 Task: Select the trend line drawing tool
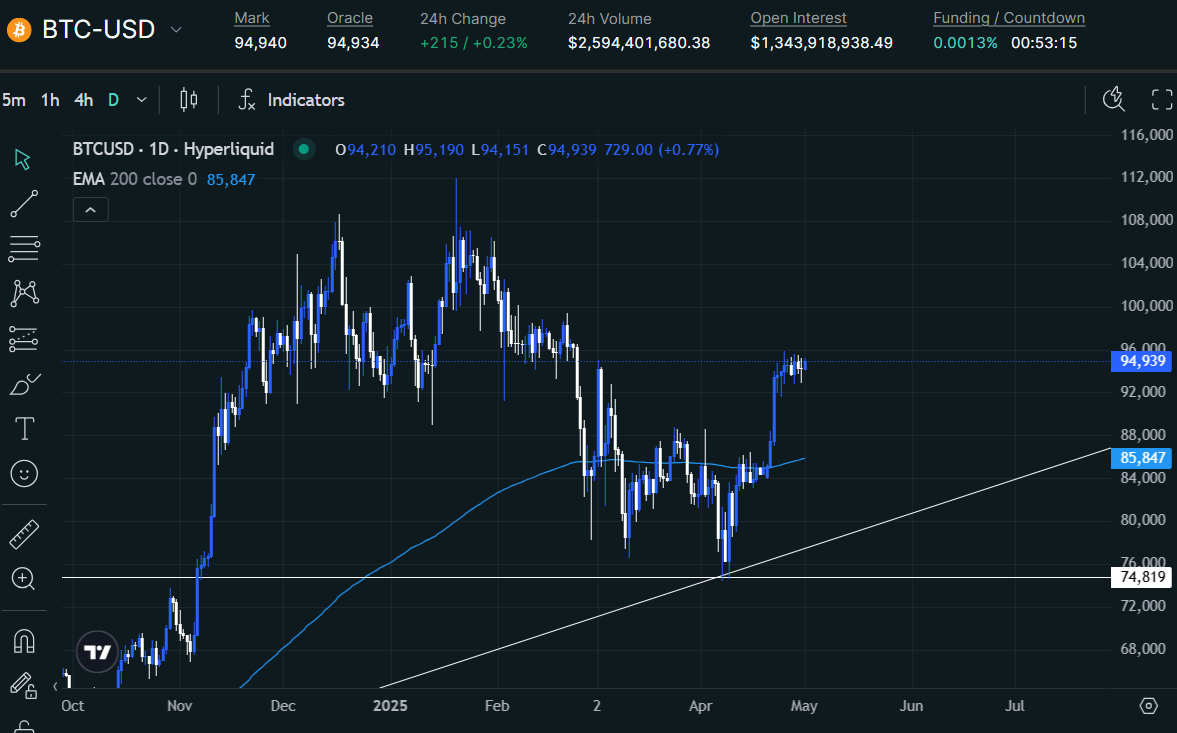[23, 204]
